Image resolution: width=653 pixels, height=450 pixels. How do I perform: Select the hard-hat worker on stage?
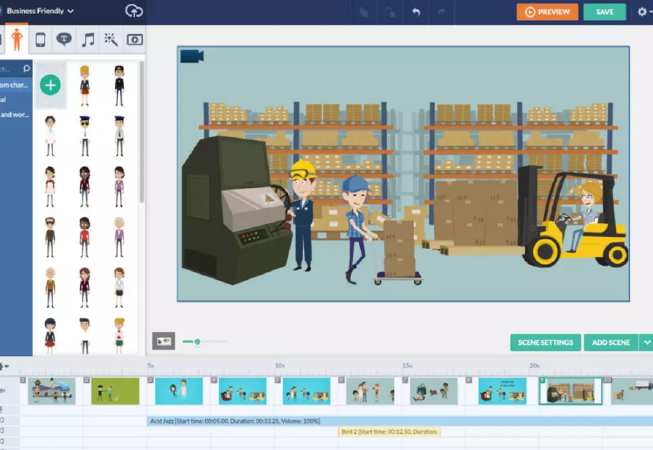[303, 216]
